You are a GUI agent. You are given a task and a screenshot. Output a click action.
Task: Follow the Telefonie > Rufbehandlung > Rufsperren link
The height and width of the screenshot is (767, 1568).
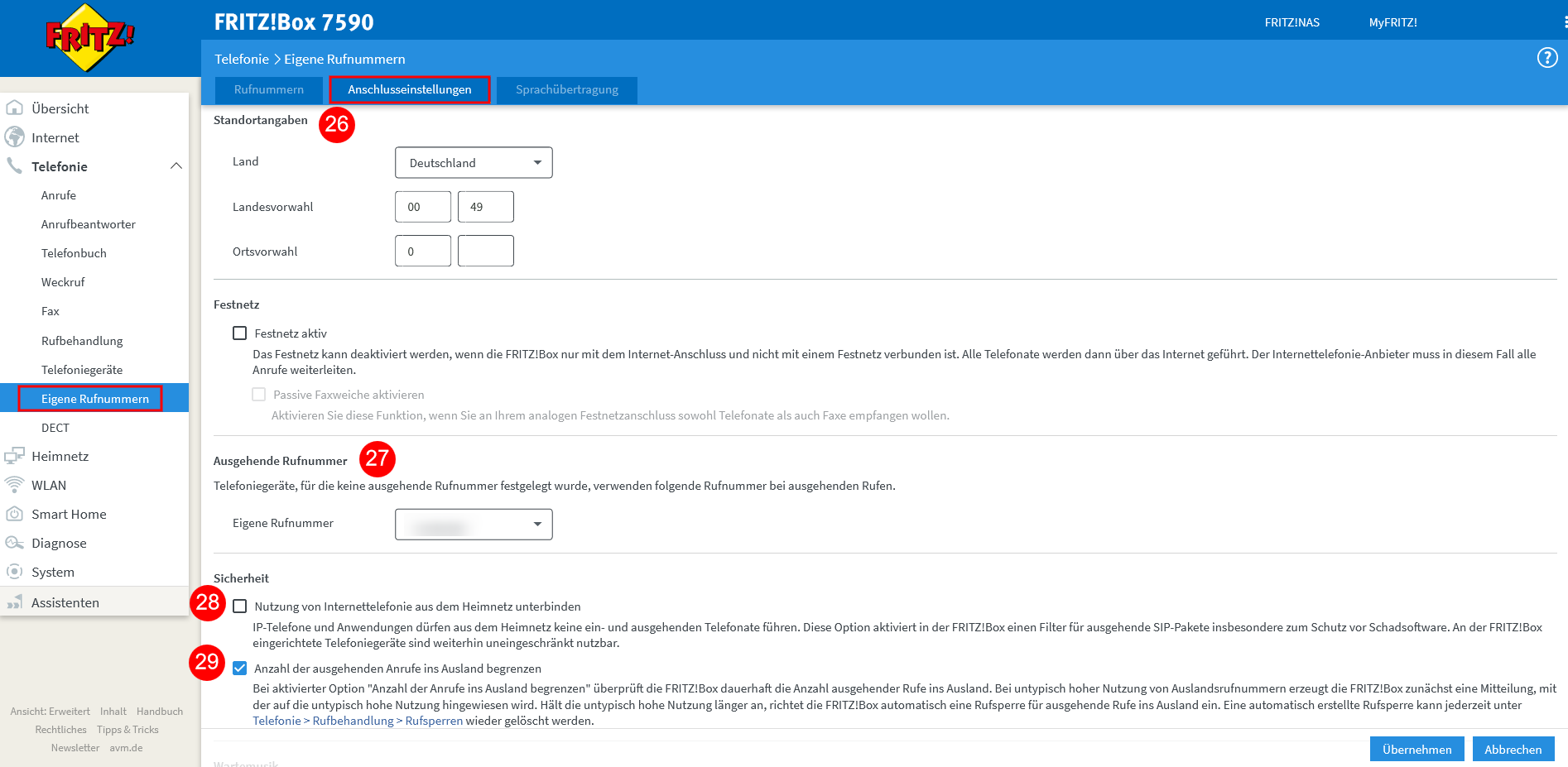tap(358, 721)
